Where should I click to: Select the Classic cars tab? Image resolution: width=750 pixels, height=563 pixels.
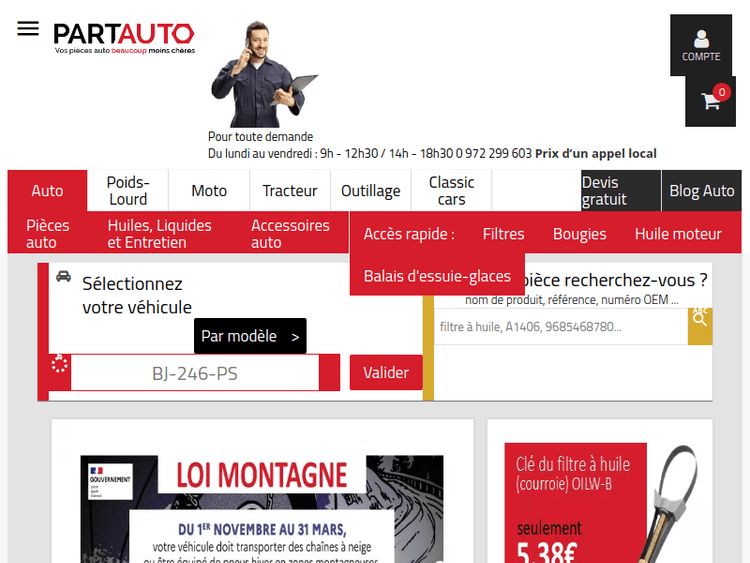click(x=452, y=190)
